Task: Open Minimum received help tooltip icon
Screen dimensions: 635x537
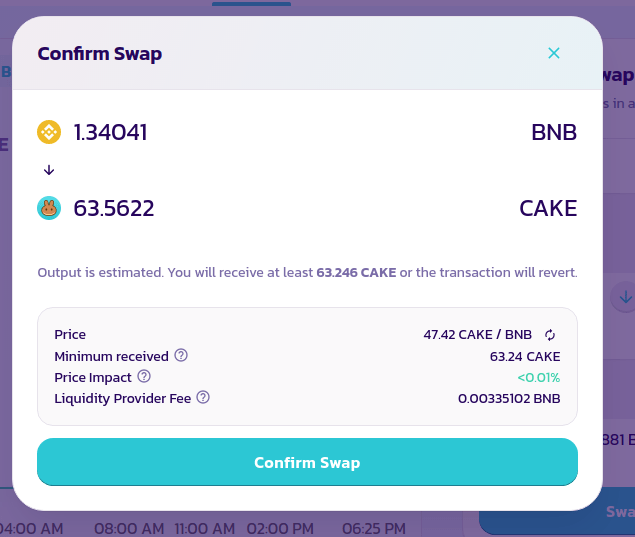Action: pos(181,355)
